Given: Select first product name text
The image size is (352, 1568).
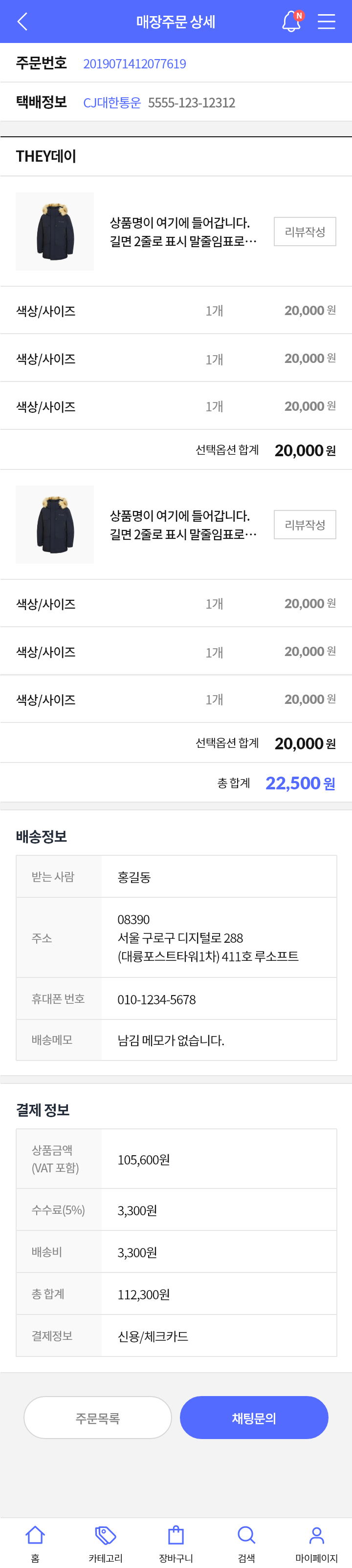Looking at the screenshot, I should tap(183, 232).
